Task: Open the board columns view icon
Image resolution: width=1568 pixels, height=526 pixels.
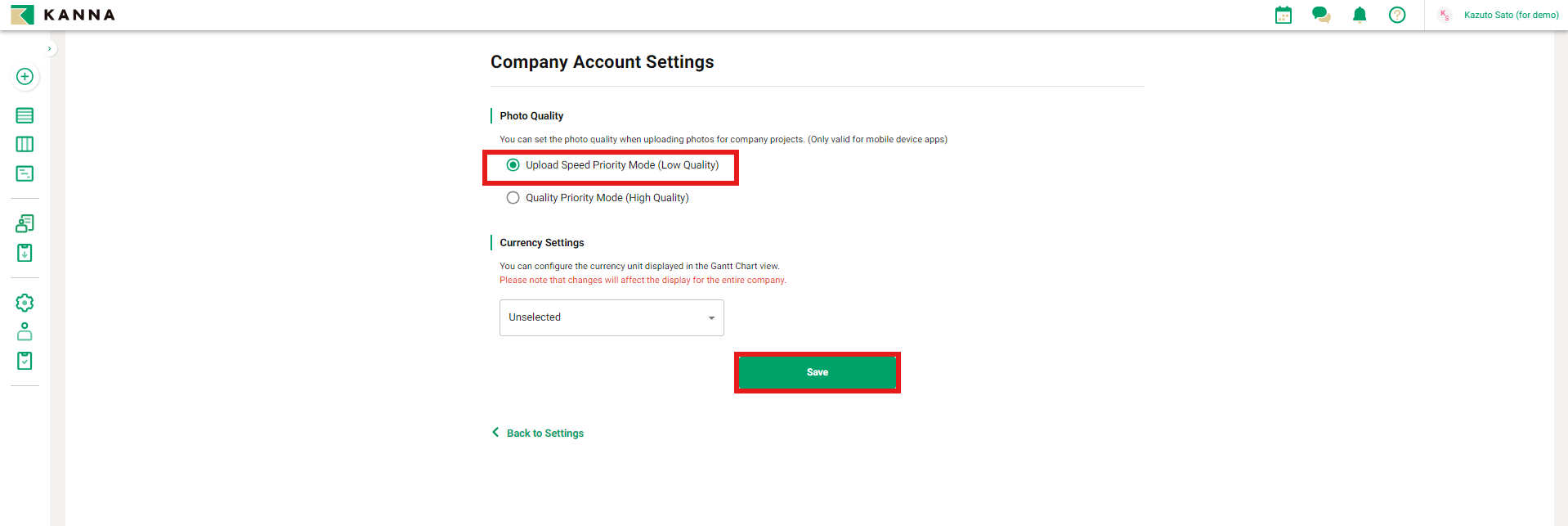Action: tap(25, 145)
